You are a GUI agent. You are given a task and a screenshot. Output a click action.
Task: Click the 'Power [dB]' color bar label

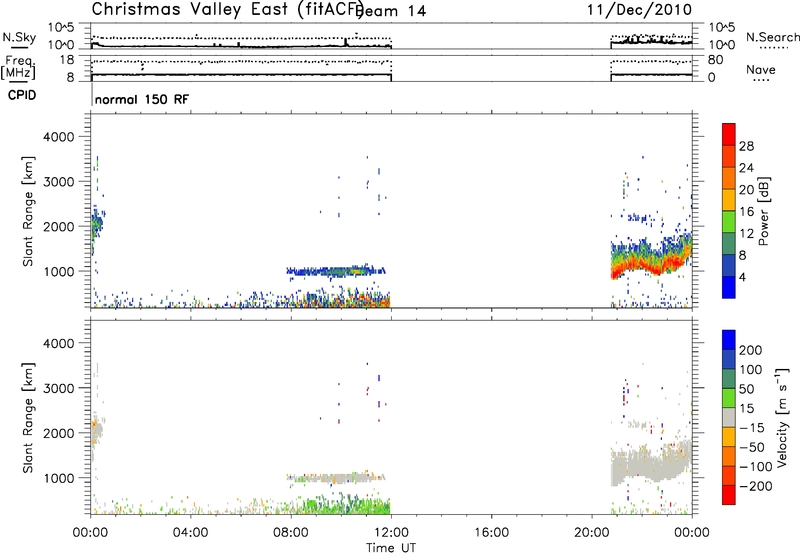(763, 211)
